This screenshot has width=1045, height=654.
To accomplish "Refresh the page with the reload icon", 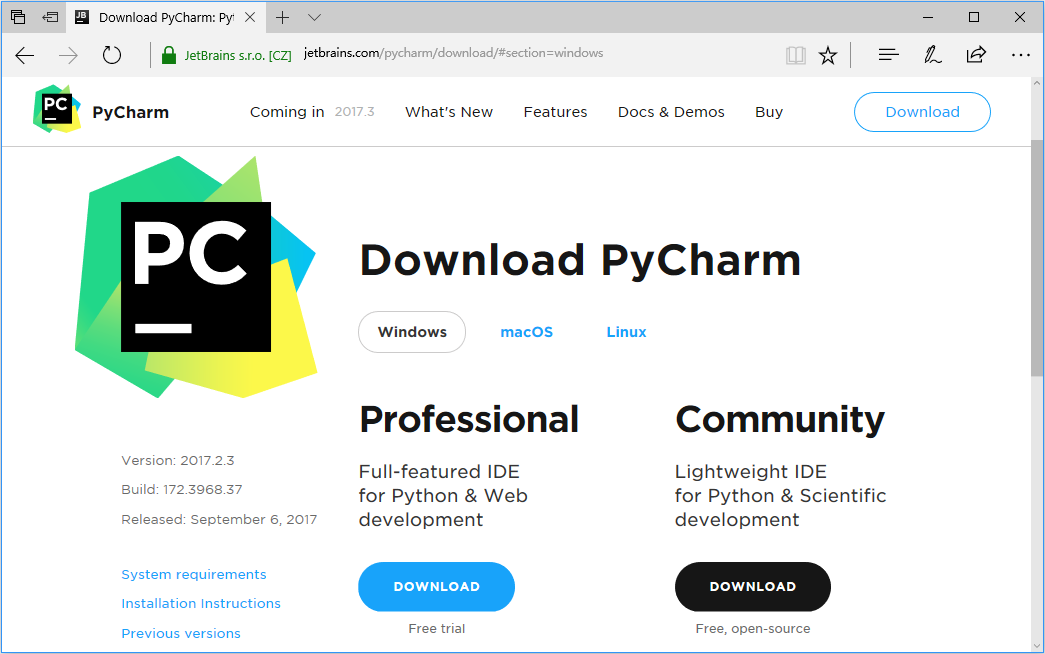I will coord(112,55).
